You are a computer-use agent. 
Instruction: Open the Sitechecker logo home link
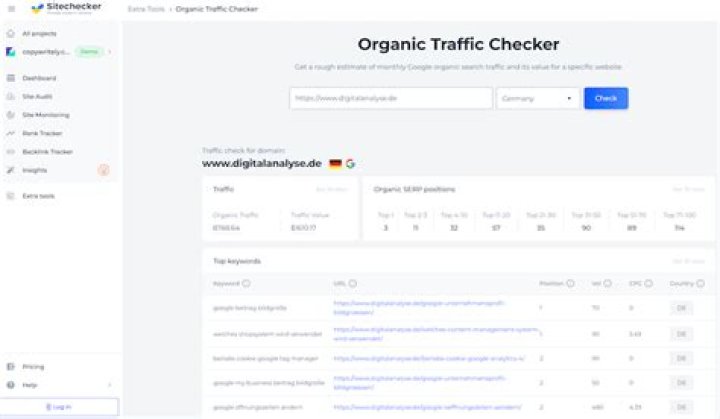pyautogui.click(x=66, y=8)
